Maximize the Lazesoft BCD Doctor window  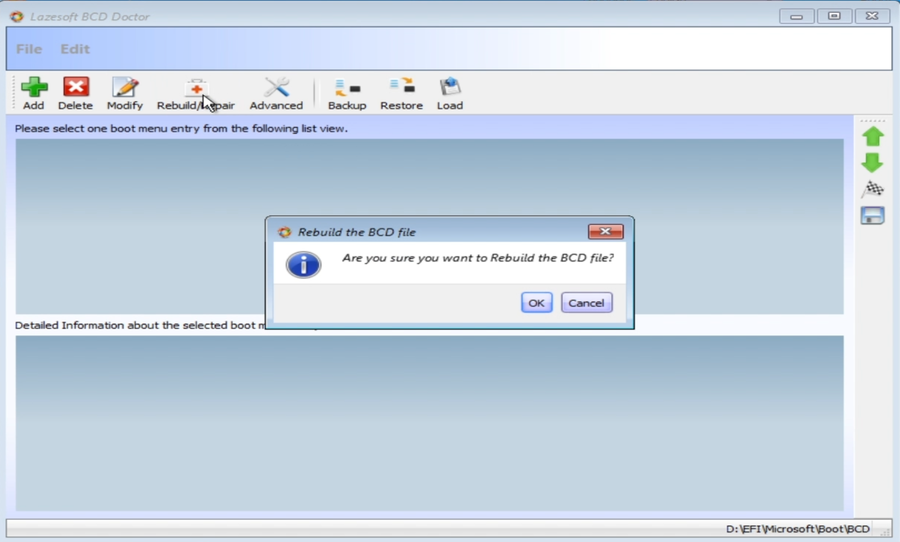click(x=835, y=16)
